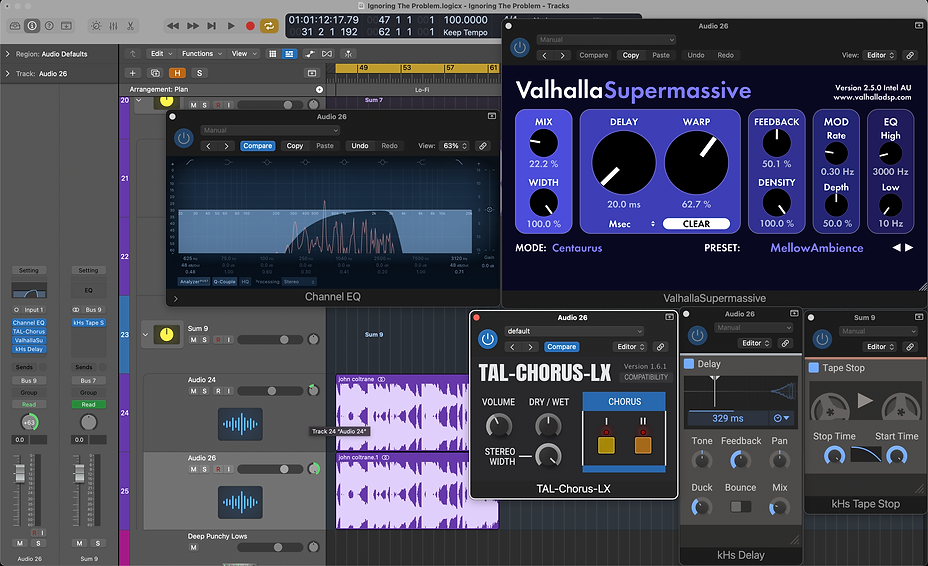Click the 329 ms delay time field
The image size is (928, 566).
click(x=728, y=419)
